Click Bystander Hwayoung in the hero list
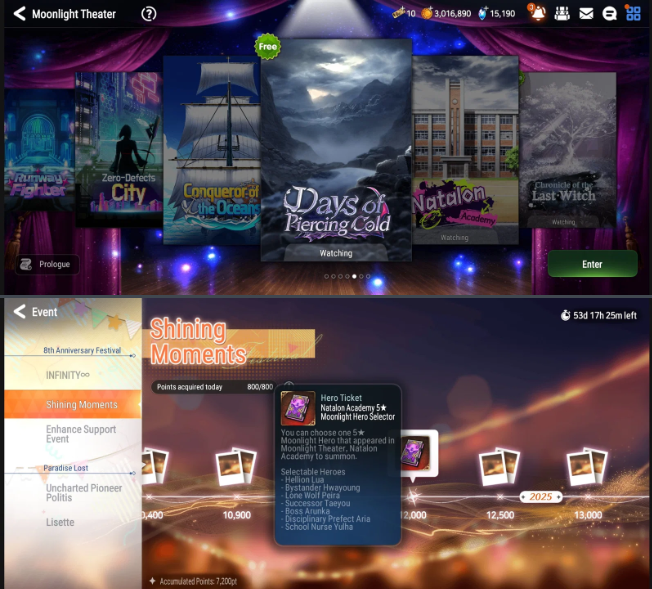This screenshot has height=589, width=652. [322, 488]
